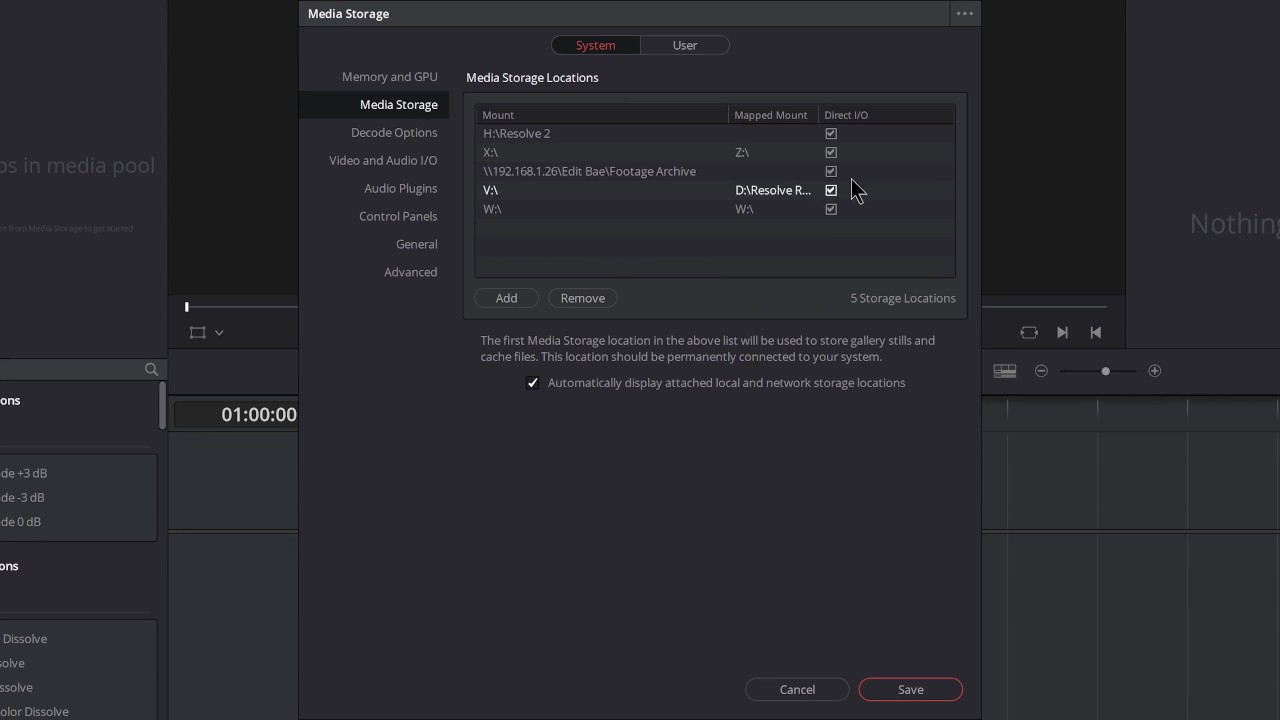This screenshot has width=1280, height=720.
Task: Toggle the loop playback icon
Action: tap(1029, 333)
